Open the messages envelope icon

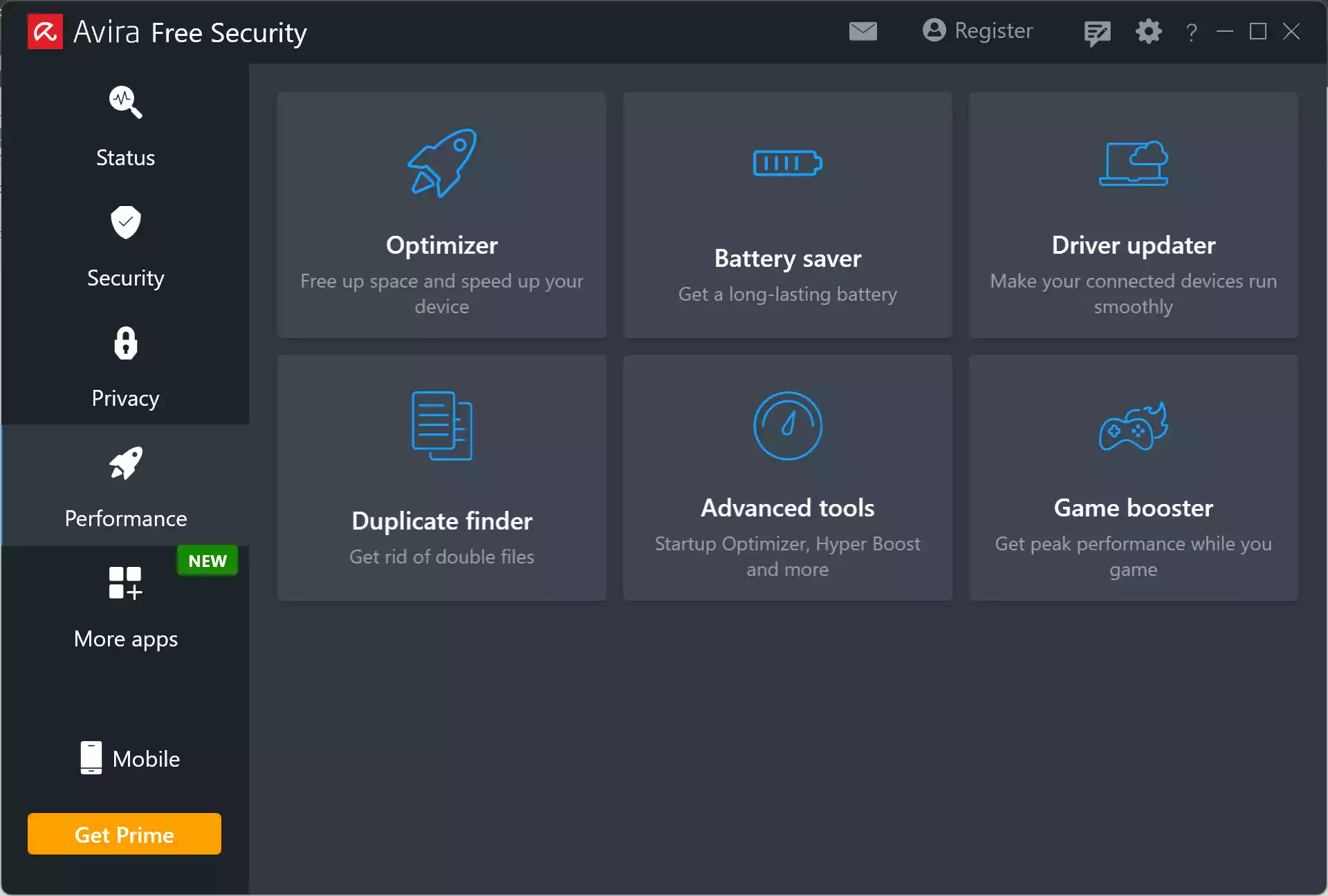(x=863, y=31)
